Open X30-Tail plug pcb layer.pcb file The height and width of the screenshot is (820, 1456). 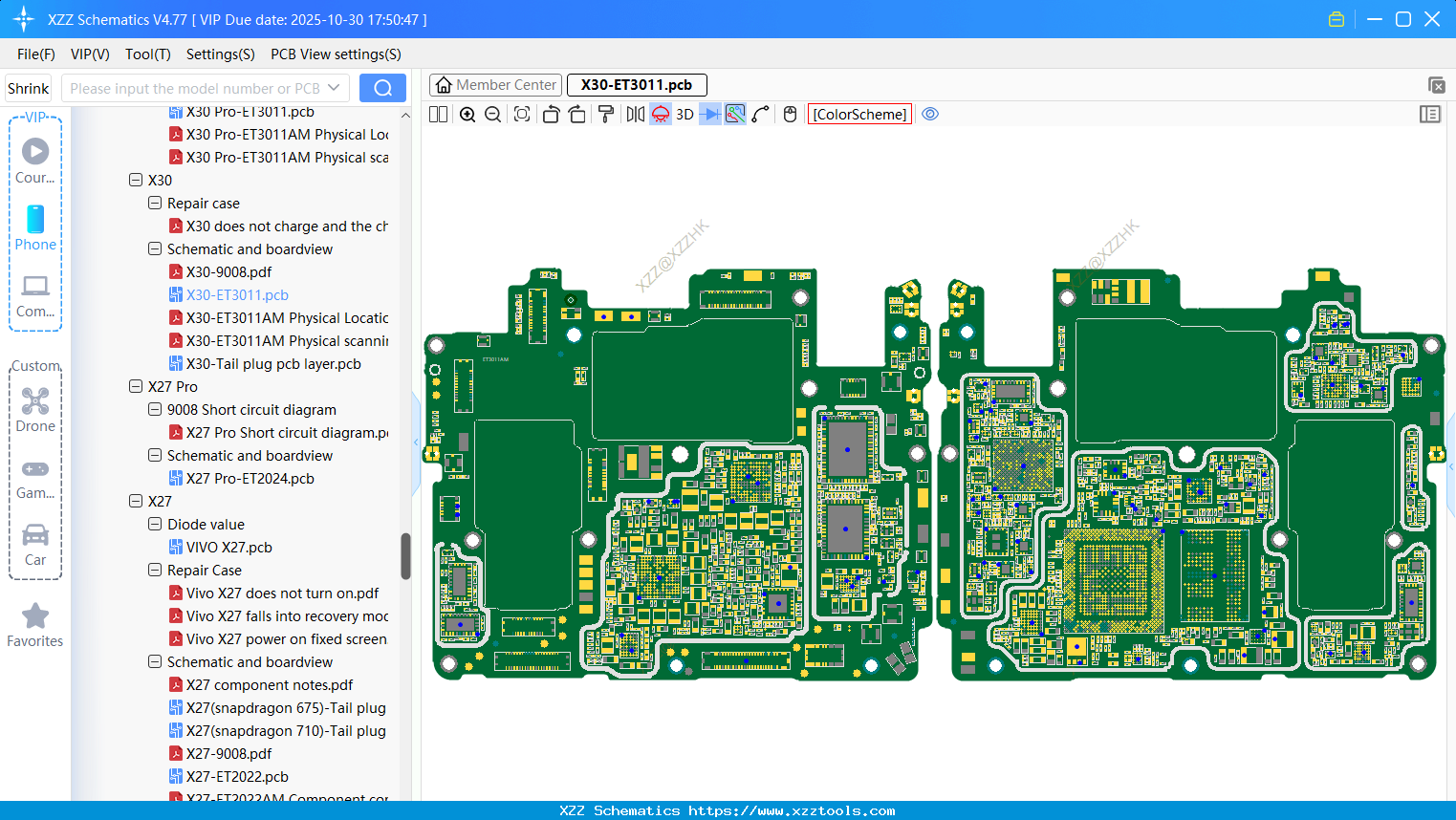[x=273, y=363]
